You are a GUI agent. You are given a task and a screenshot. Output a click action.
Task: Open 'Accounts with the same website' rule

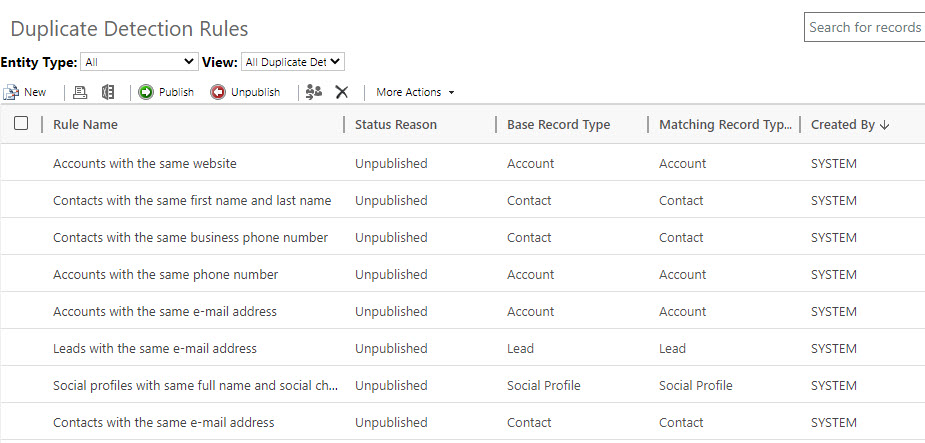pos(144,163)
